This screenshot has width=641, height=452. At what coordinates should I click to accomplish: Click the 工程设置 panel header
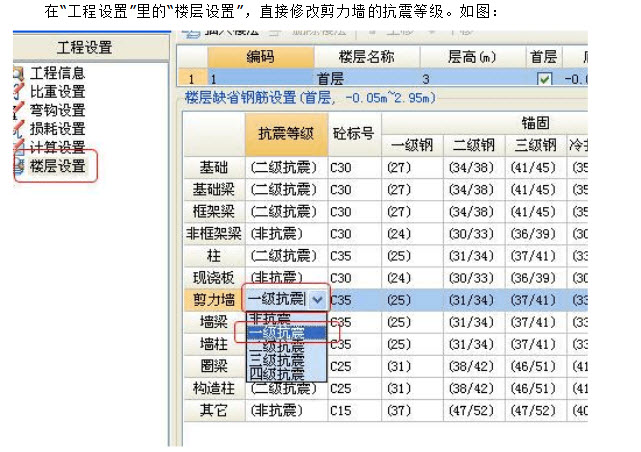[x=84, y=48]
